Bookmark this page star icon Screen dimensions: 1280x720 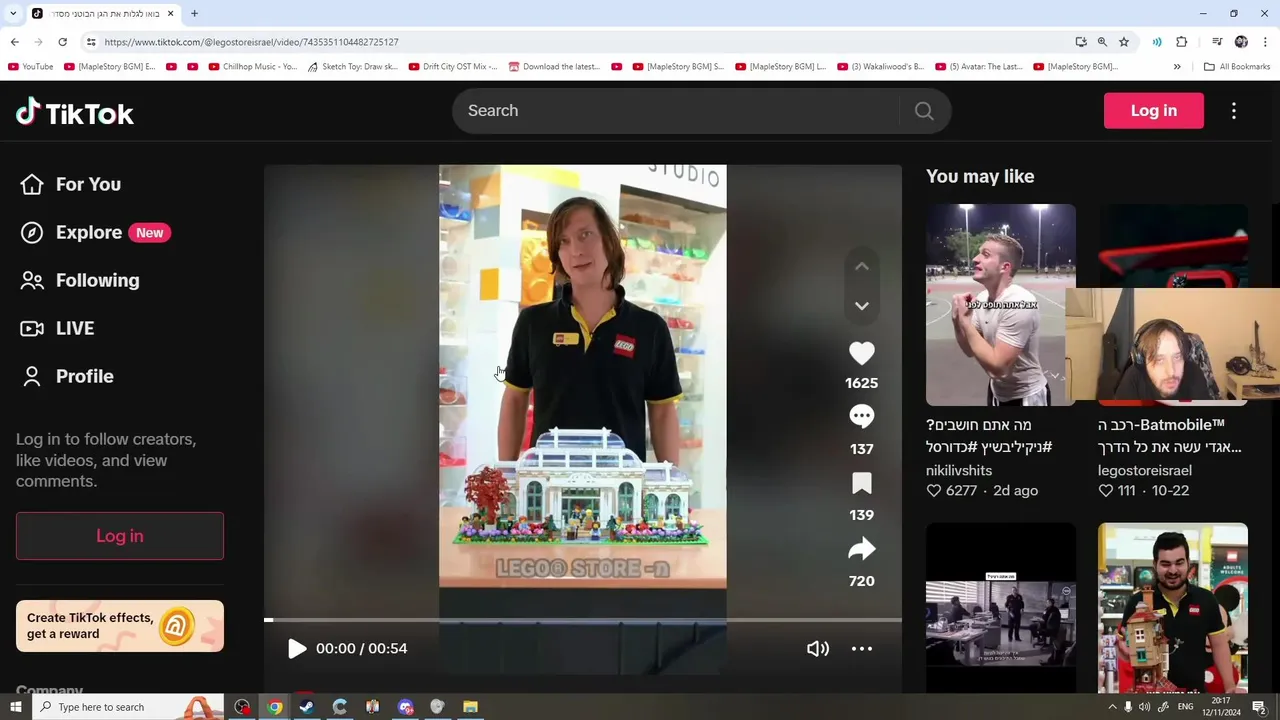1124,42
